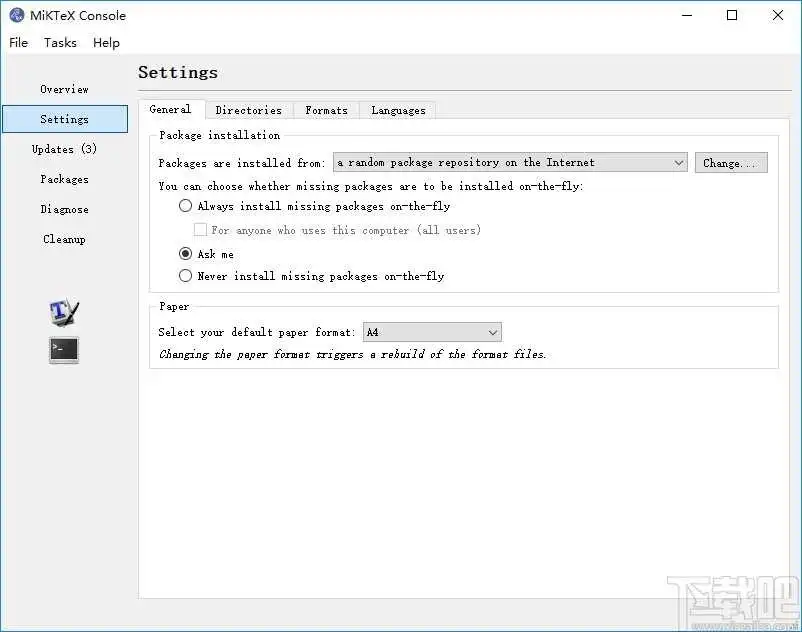Go to the Overview page

(x=64, y=89)
